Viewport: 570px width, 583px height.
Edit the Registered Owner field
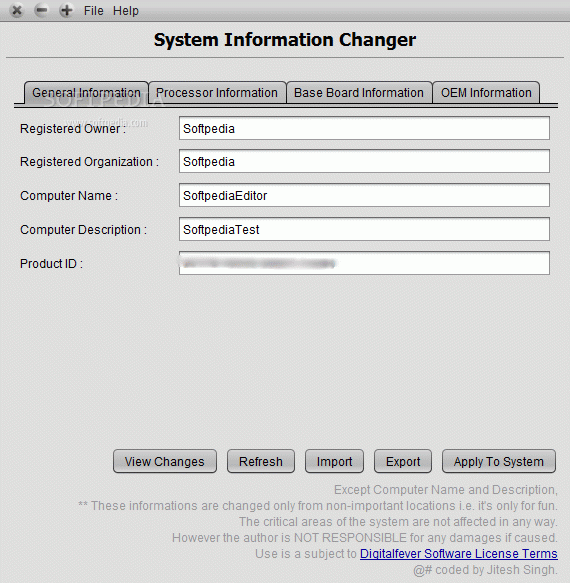(364, 128)
